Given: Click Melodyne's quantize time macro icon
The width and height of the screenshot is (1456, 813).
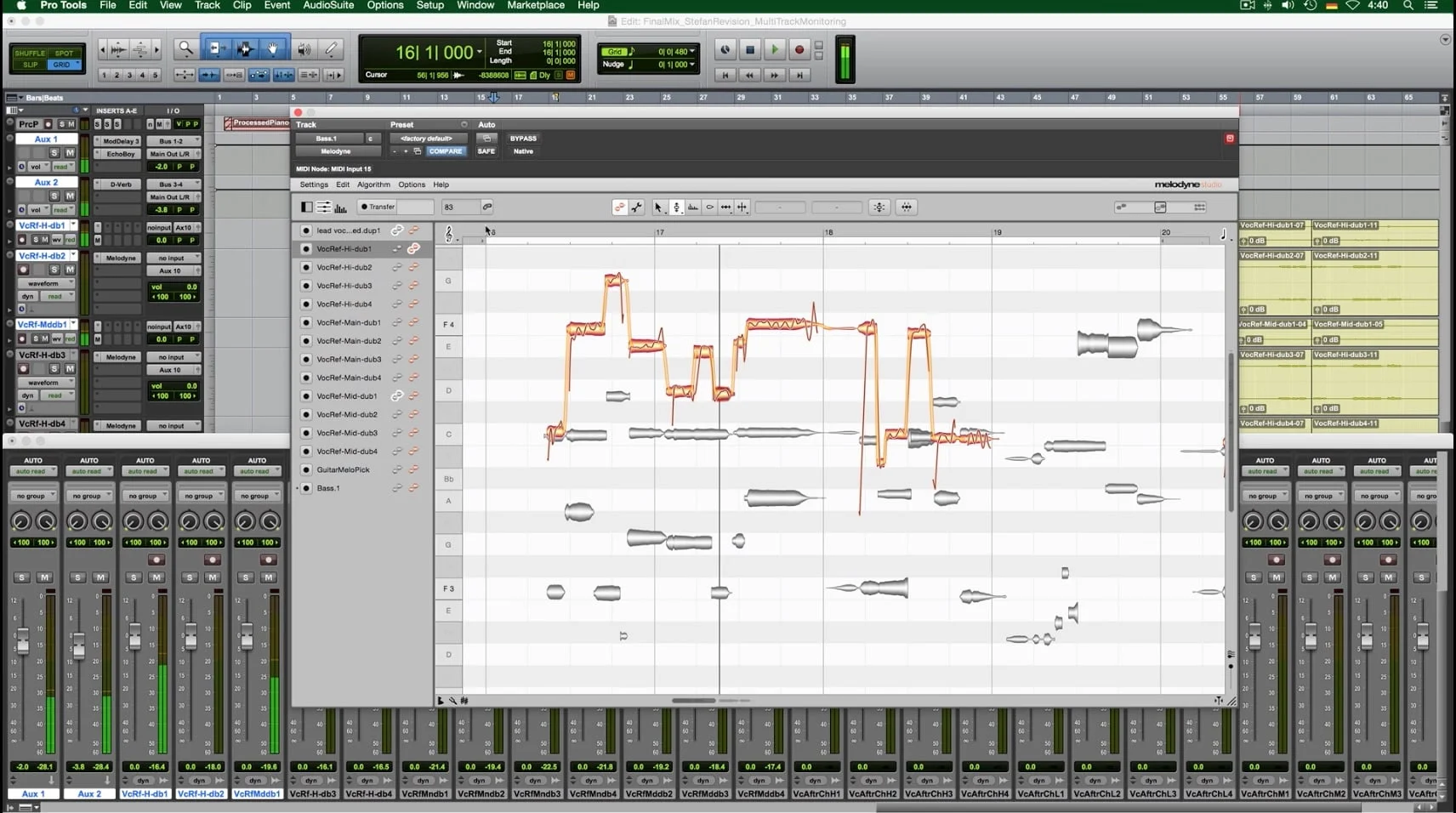Looking at the screenshot, I should tap(907, 207).
